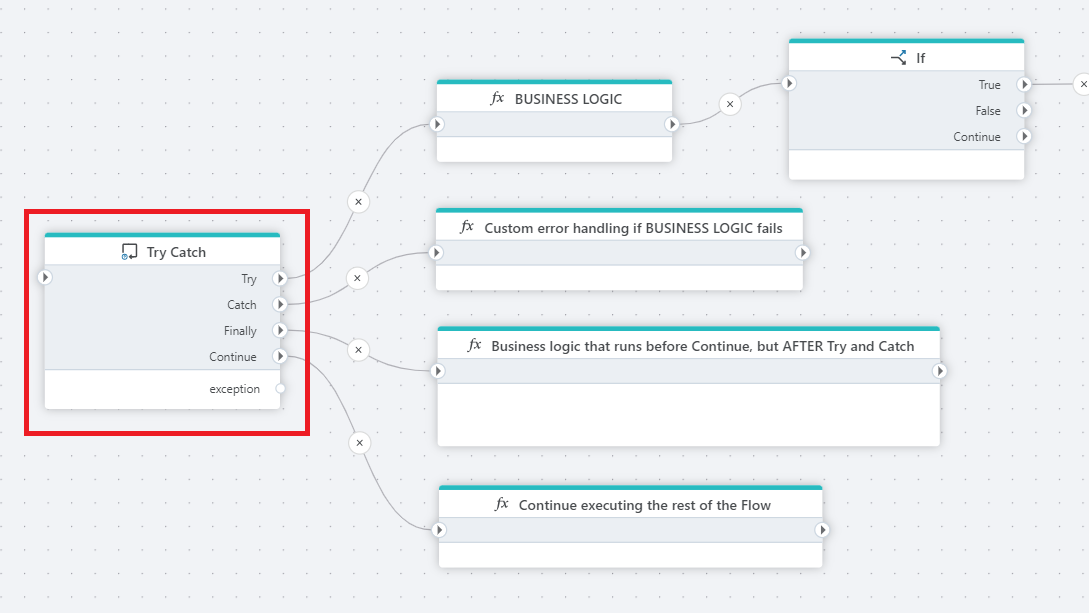Click output port of Custom error handling node
This screenshot has width=1089, height=613.
802,253
